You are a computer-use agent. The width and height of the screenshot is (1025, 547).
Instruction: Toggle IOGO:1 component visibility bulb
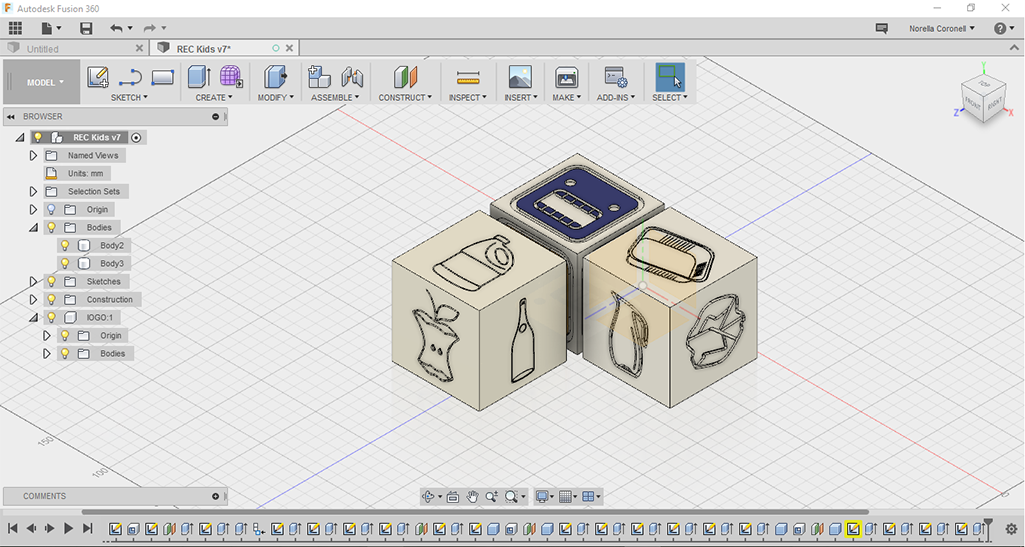pyautogui.click(x=51, y=317)
